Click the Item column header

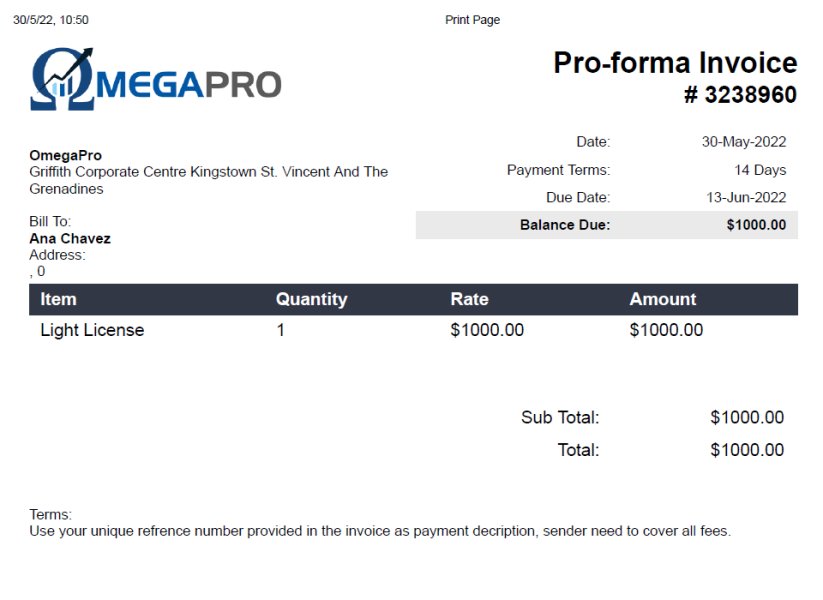click(58, 299)
